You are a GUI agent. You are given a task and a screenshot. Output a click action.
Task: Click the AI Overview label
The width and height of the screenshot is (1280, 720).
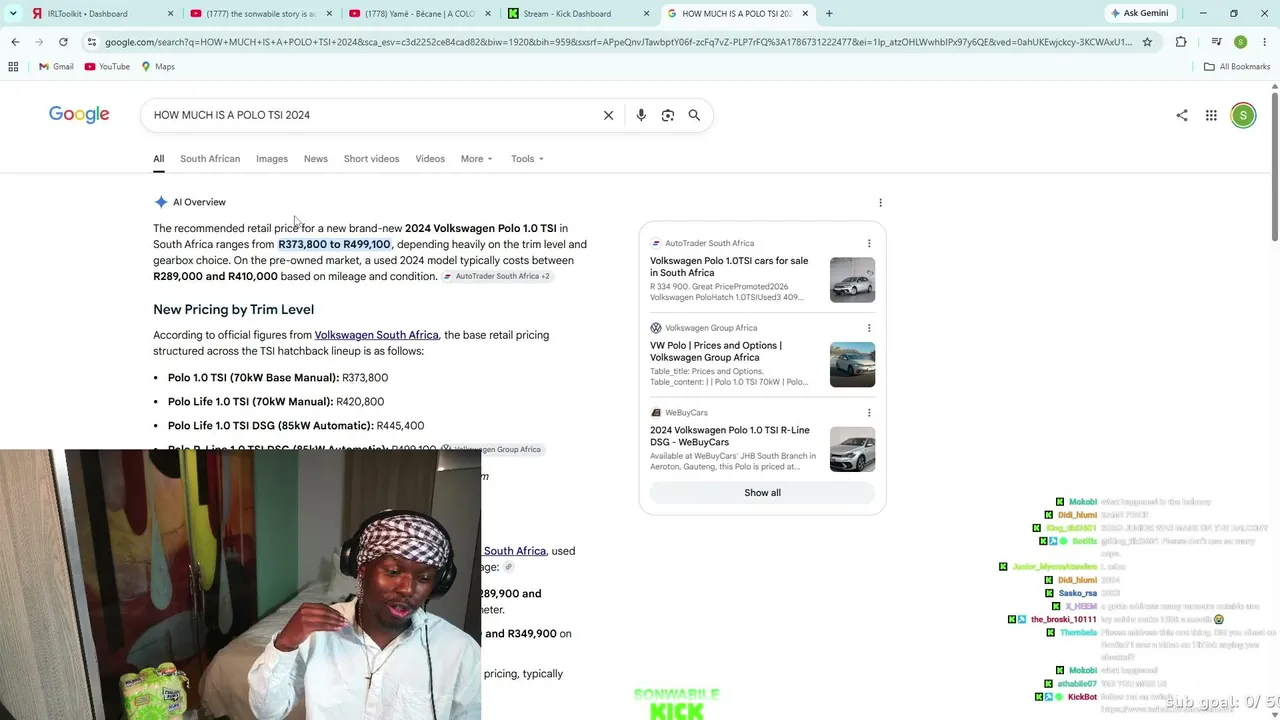coord(199,202)
